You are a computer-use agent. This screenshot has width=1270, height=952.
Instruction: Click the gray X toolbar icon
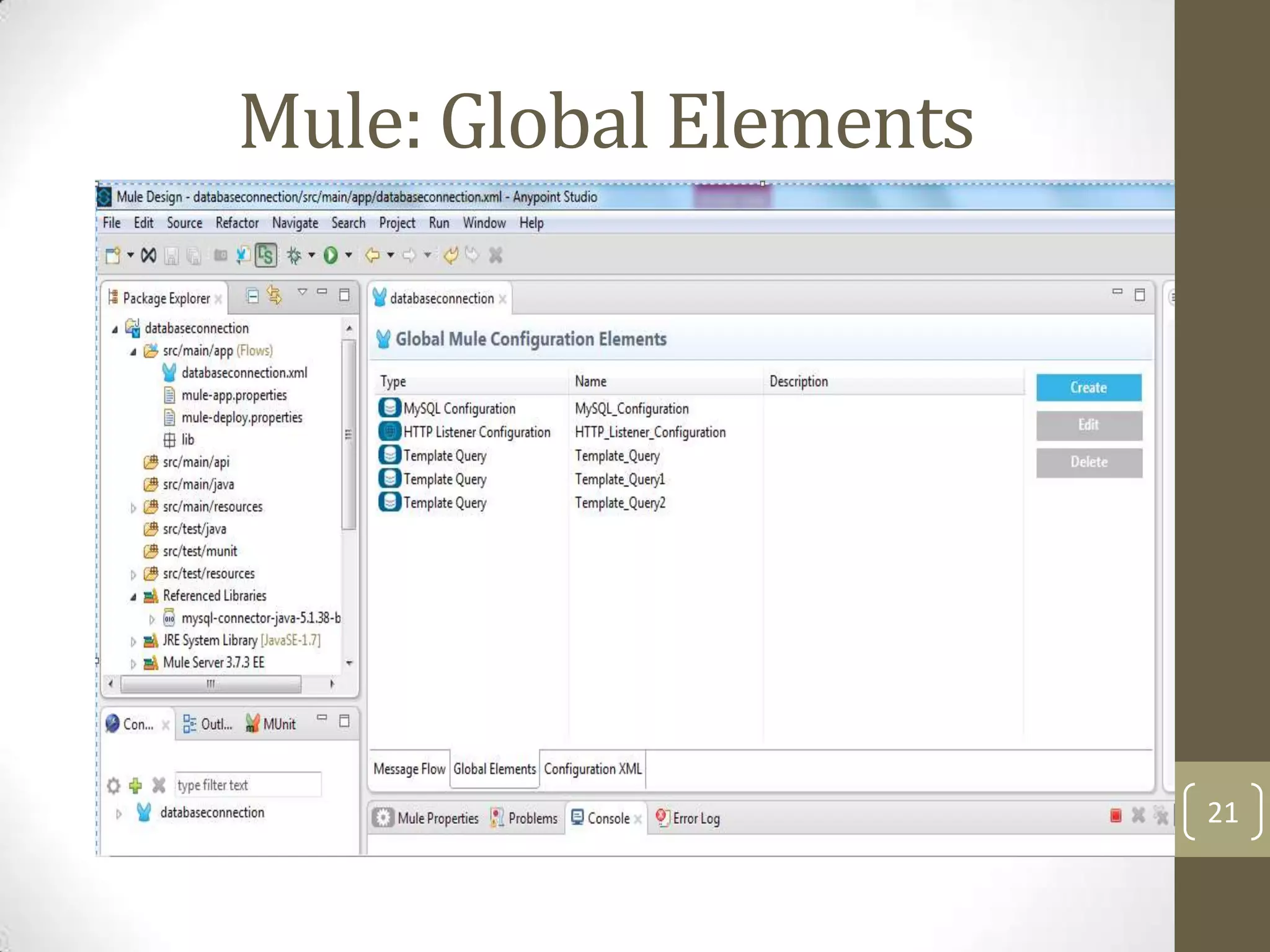[495, 255]
